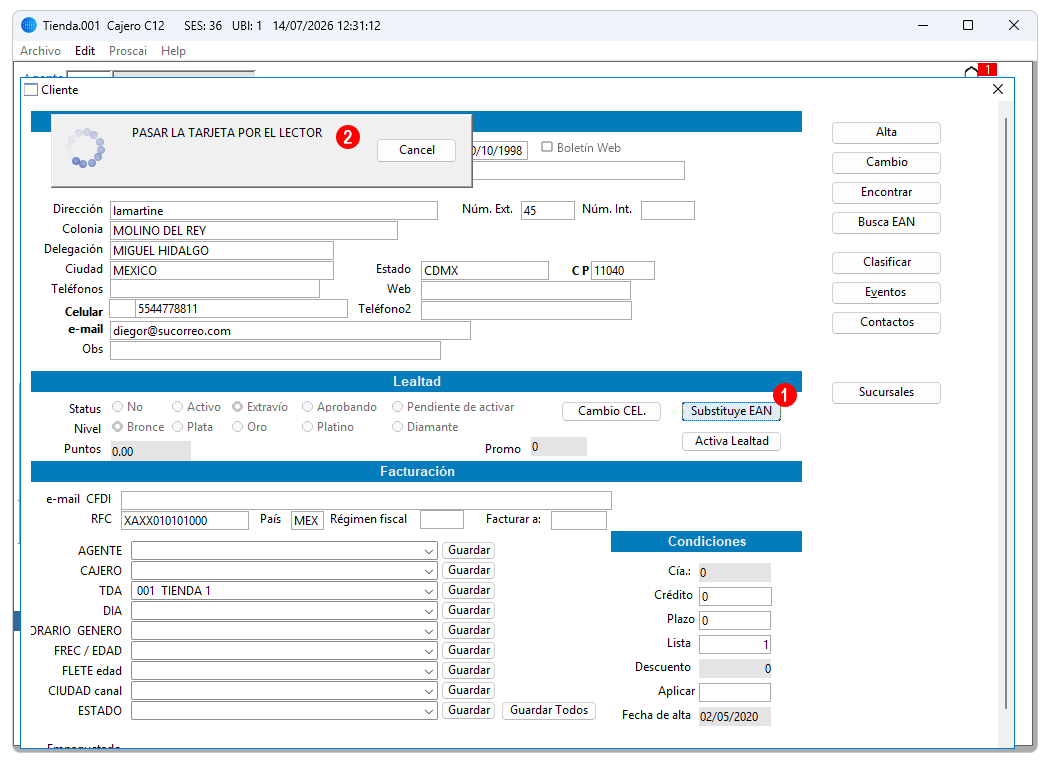Click the Núm. Ext. field 45

(x=548, y=210)
